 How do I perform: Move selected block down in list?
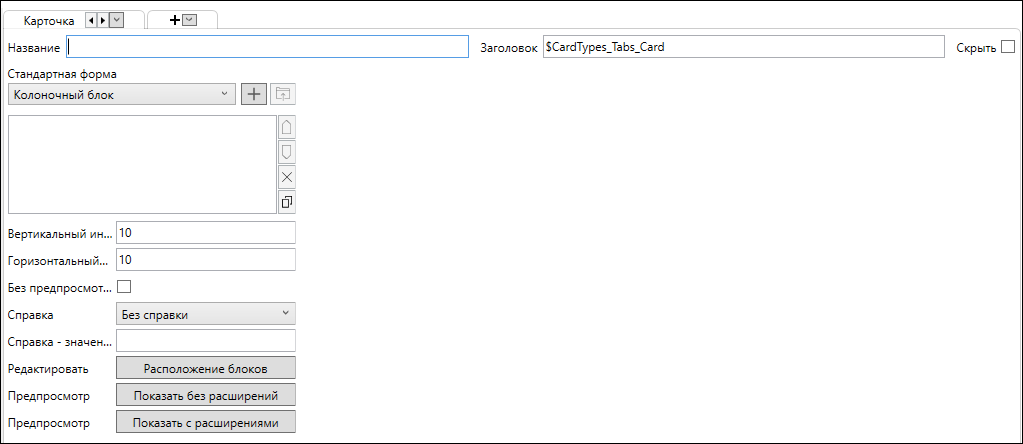(287, 152)
